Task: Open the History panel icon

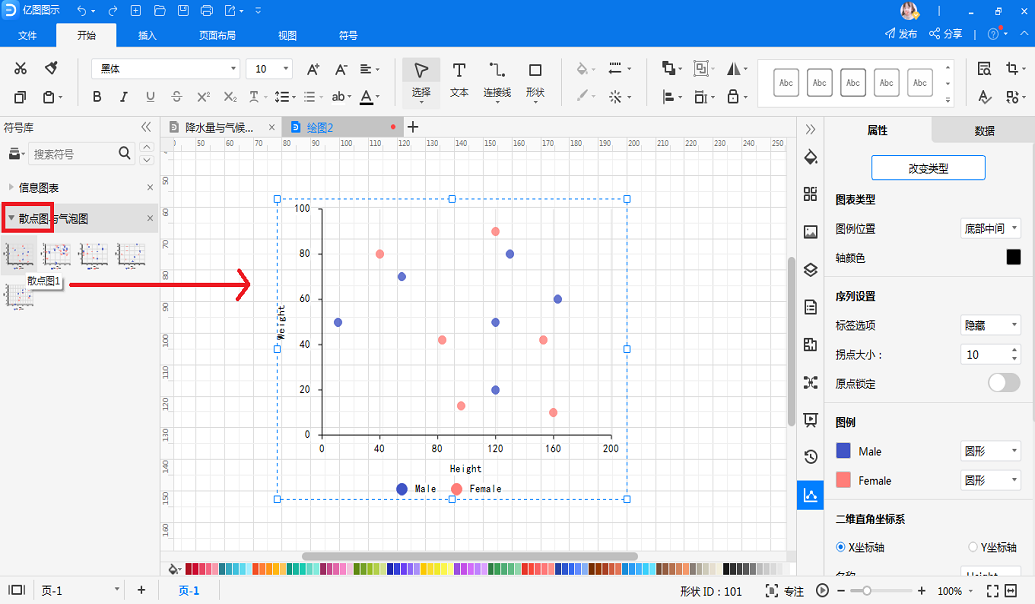Action: pos(811,457)
